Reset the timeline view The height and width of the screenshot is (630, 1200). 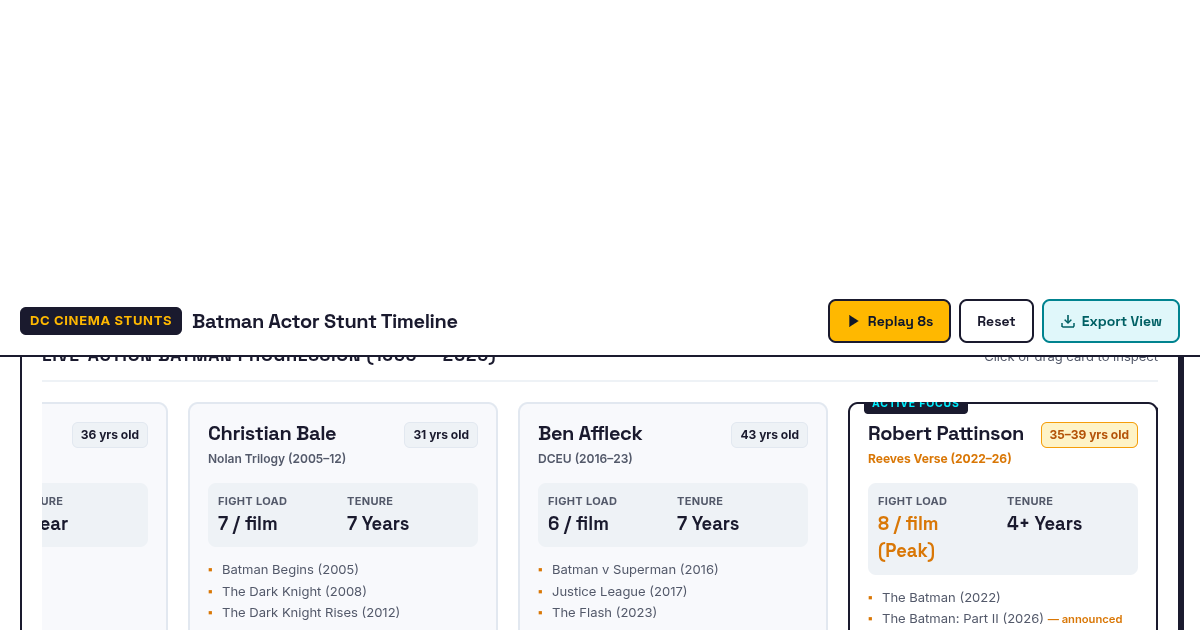(996, 321)
